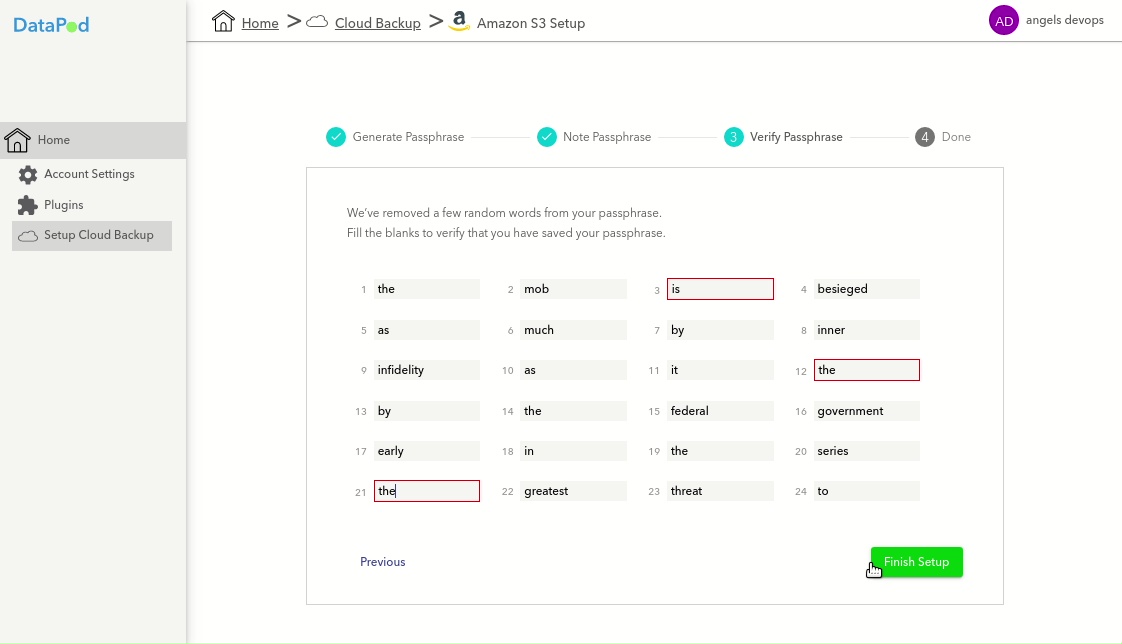Image resolution: width=1122 pixels, height=644 pixels.
Task: Click the home icon in breadcrumb
Action: point(223,22)
